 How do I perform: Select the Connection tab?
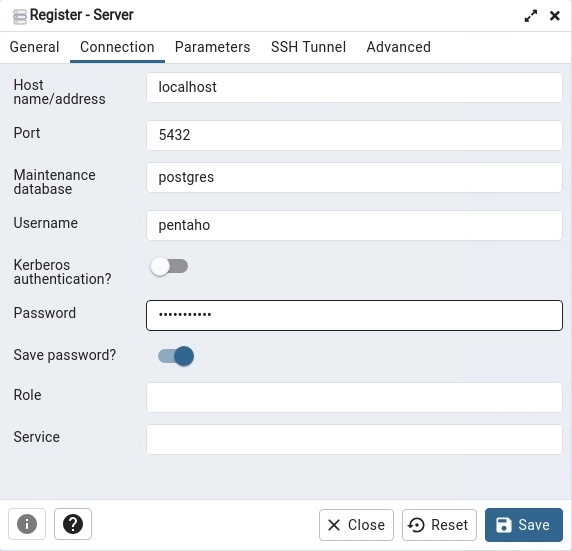pyautogui.click(x=117, y=47)
